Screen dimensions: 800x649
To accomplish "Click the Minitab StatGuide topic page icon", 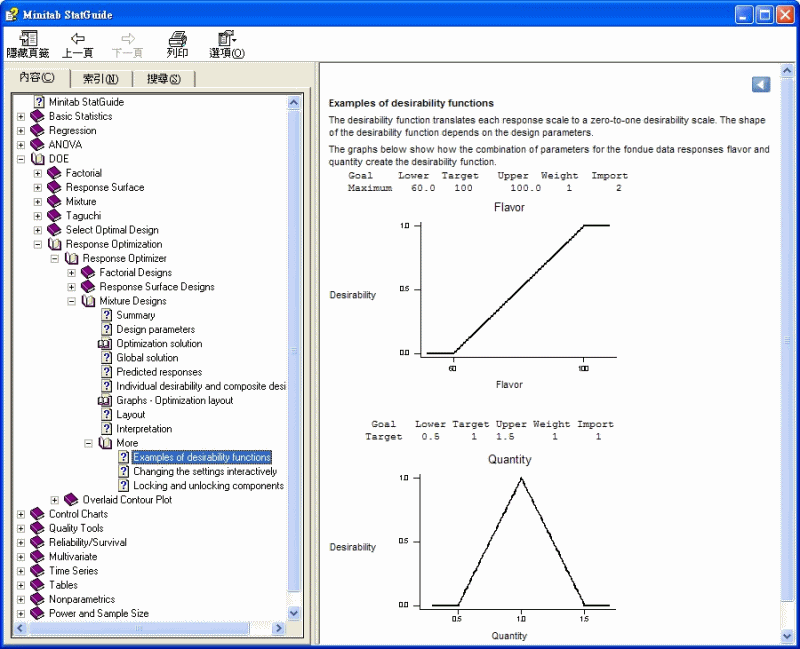I will click(39, 102).
